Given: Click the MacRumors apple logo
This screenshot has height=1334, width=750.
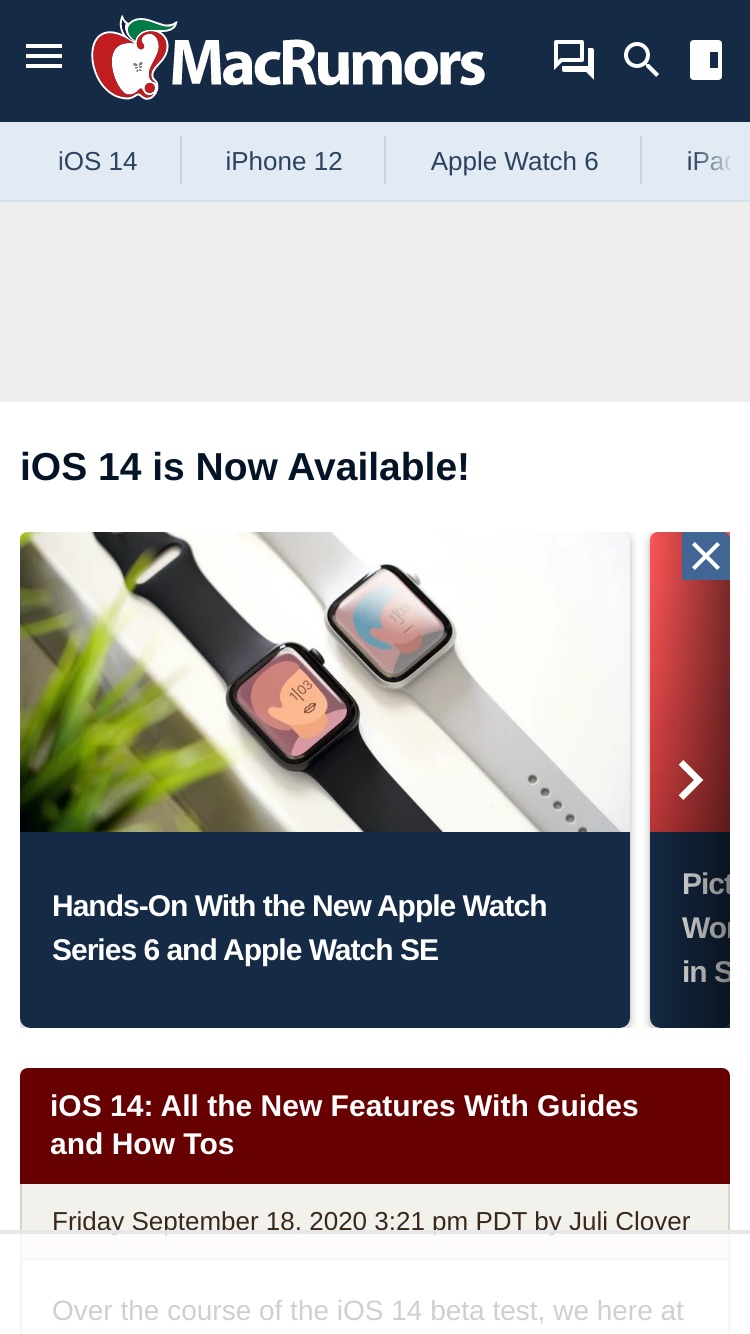Looking at the screenshot, I should (x=131, y=58).
